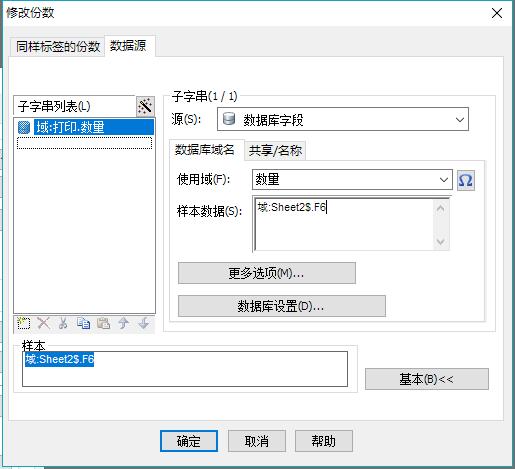This screenshot has width=515, height=469.
Task: Collapse dialog with 基本(B)<< button
Action: coord(427,379)
